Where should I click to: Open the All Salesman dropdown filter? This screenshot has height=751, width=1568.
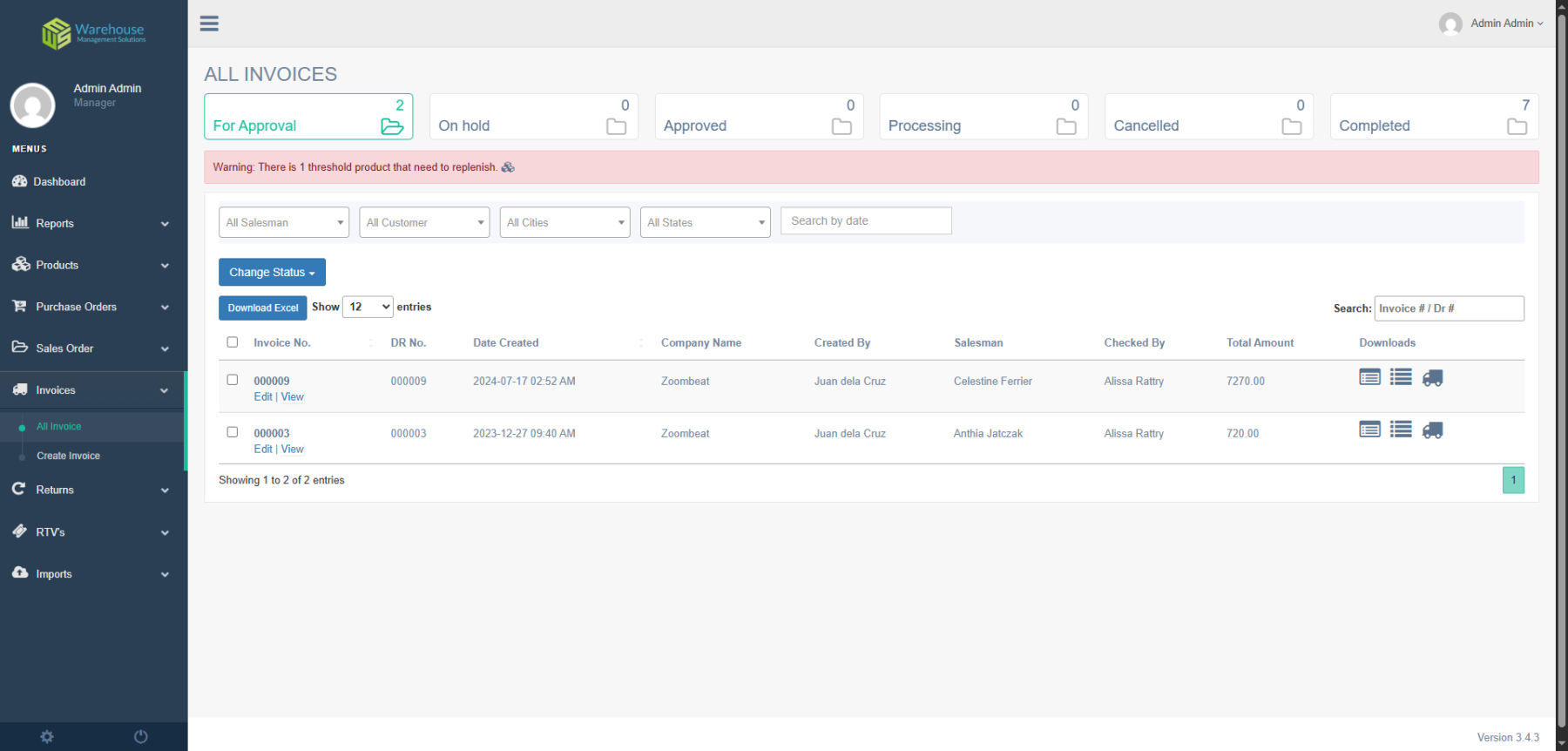pos(284,222)
